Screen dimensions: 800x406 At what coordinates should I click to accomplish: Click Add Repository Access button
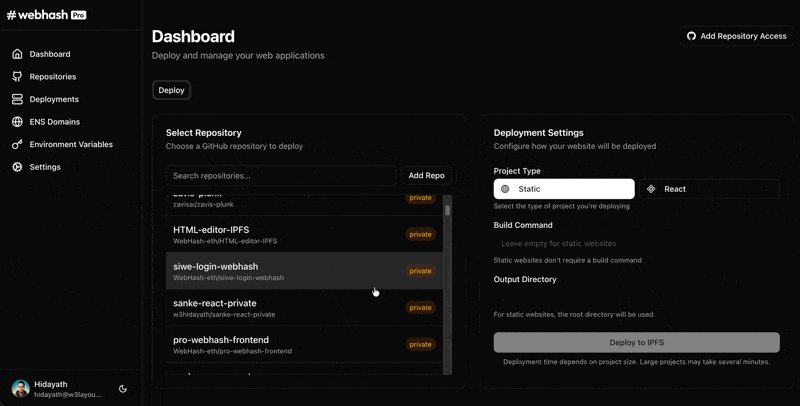point(737,36)
